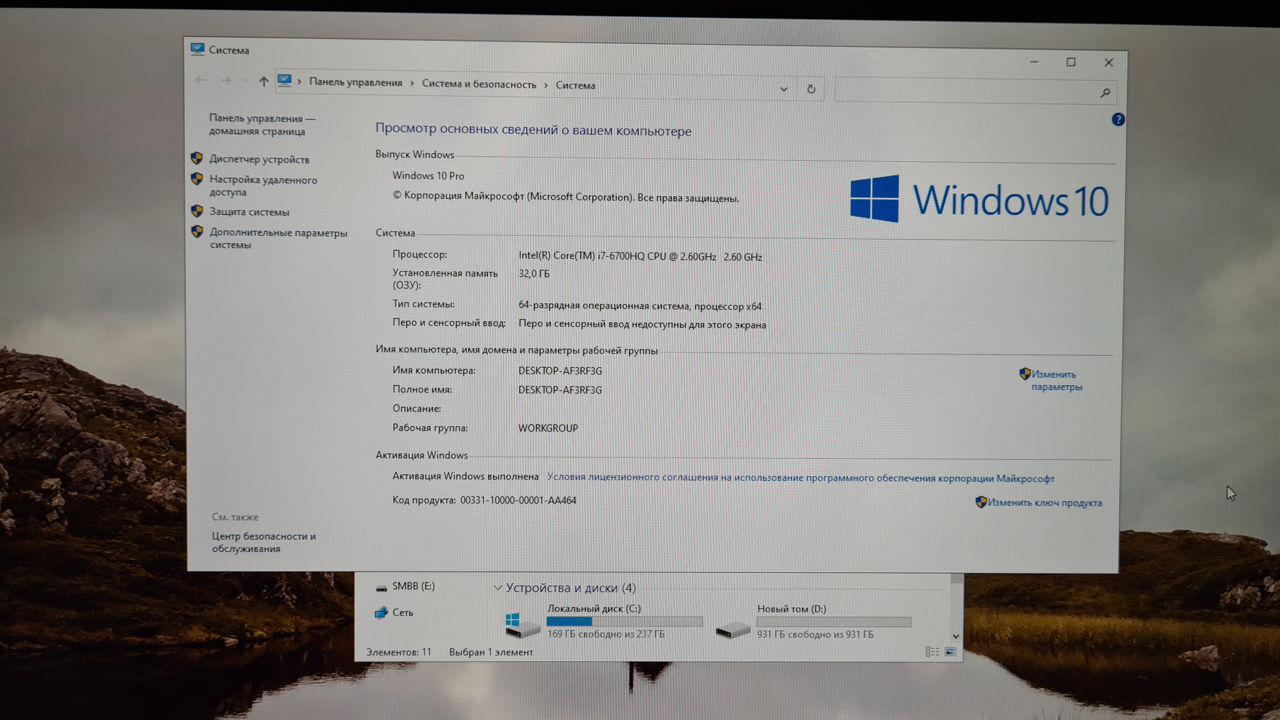Image resolution: width=1280 pixels, height=720 pixels.
Task: Click WORKGROUP value text
Action: click(548, 428)
